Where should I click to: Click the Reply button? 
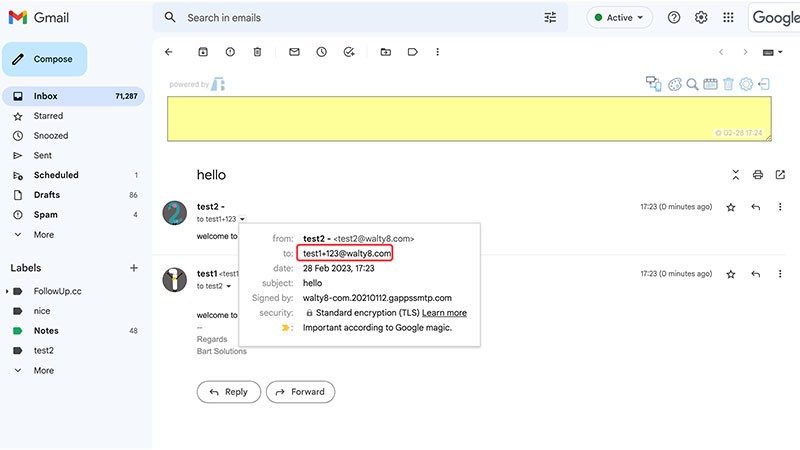[229, 392]
